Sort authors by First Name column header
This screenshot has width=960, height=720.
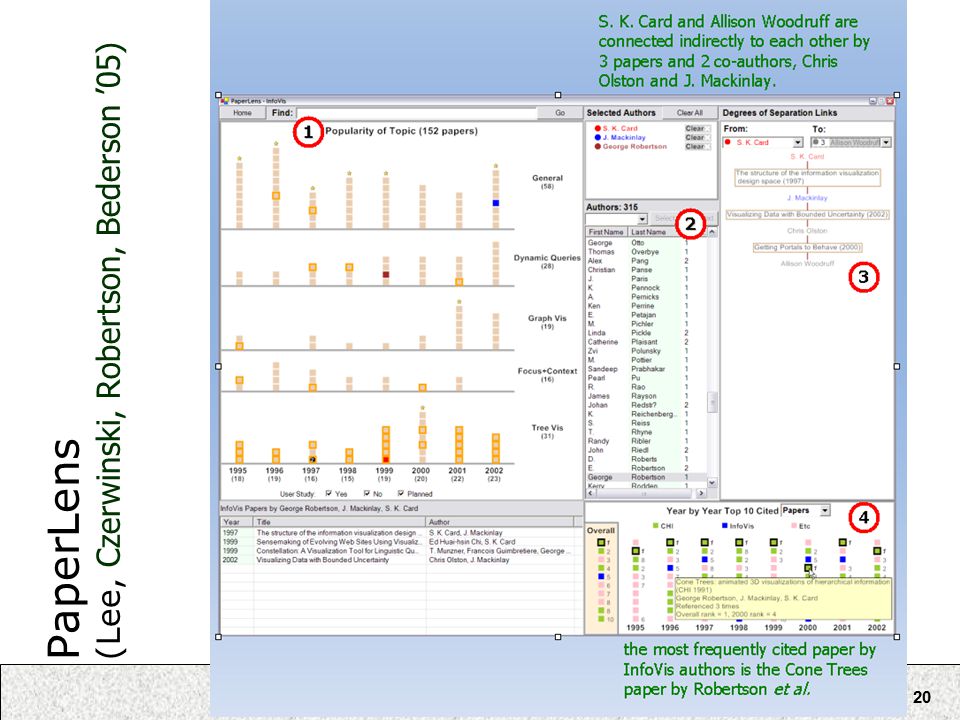click(606, 232)
